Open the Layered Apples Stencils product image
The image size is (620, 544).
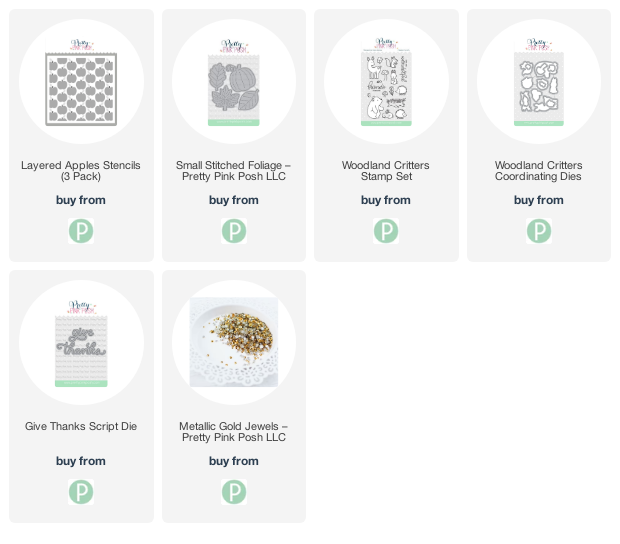click(x=81, y=82)
